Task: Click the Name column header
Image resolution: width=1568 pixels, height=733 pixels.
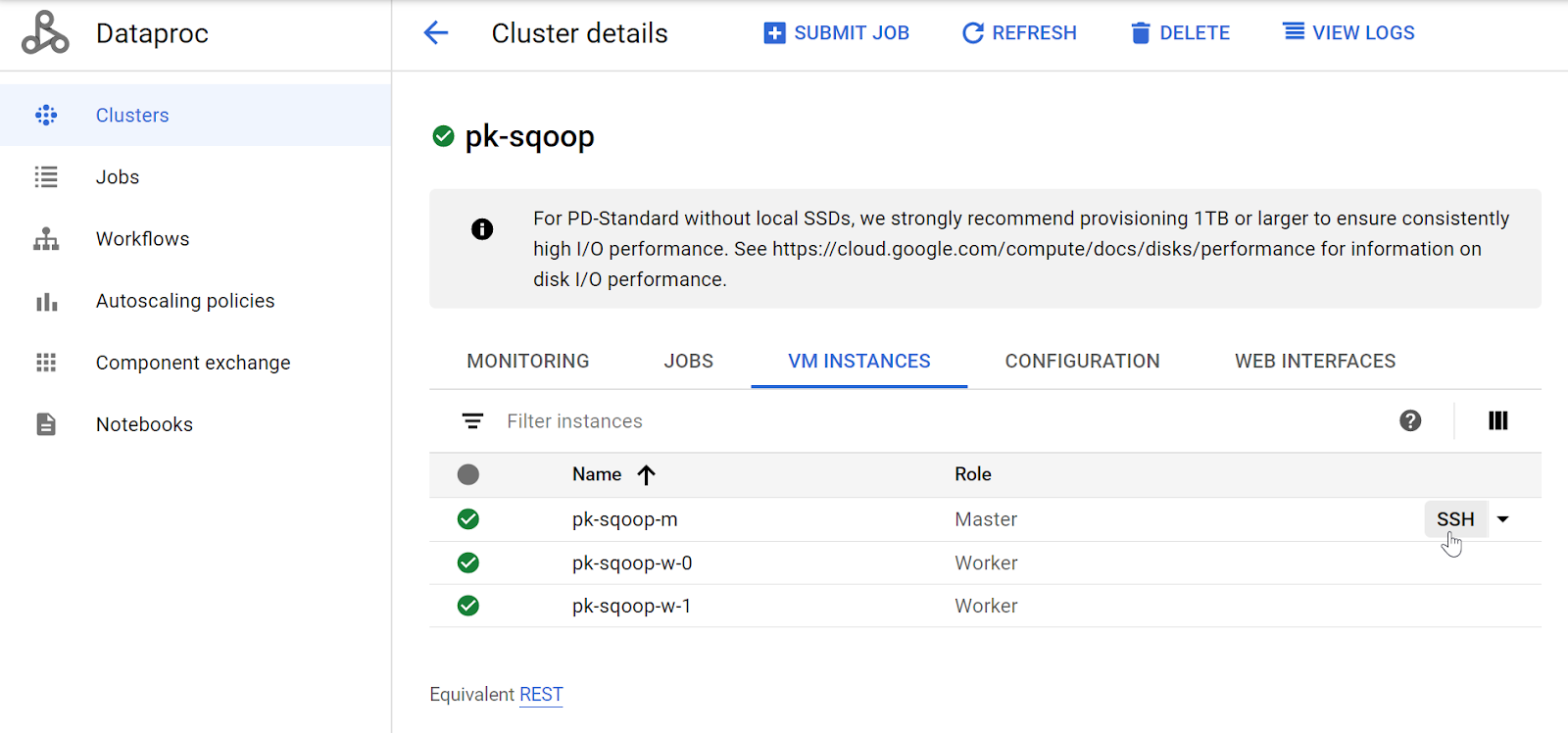Action: [x=597, y=474]
